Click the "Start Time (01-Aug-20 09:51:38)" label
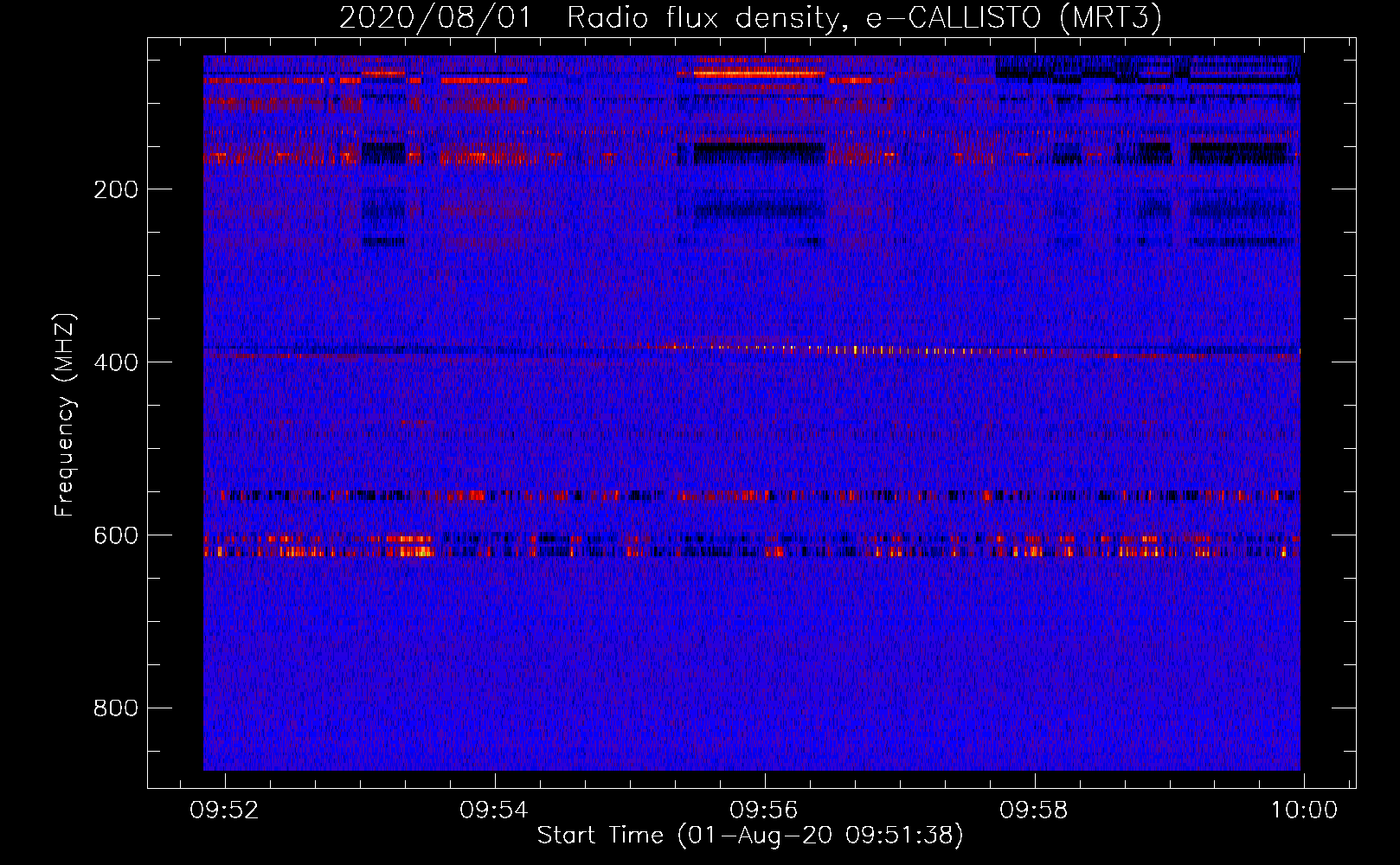This screenshot has height=865, width=1400. point(750,836)
